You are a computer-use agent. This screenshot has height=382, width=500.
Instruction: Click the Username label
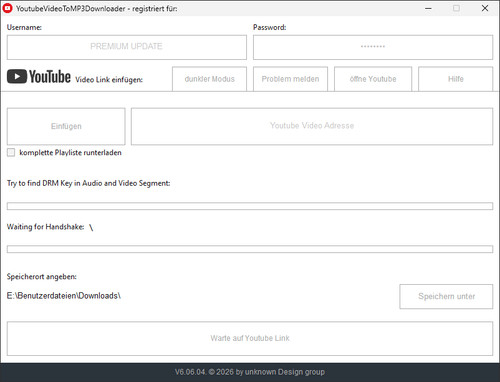pos(24,27)
